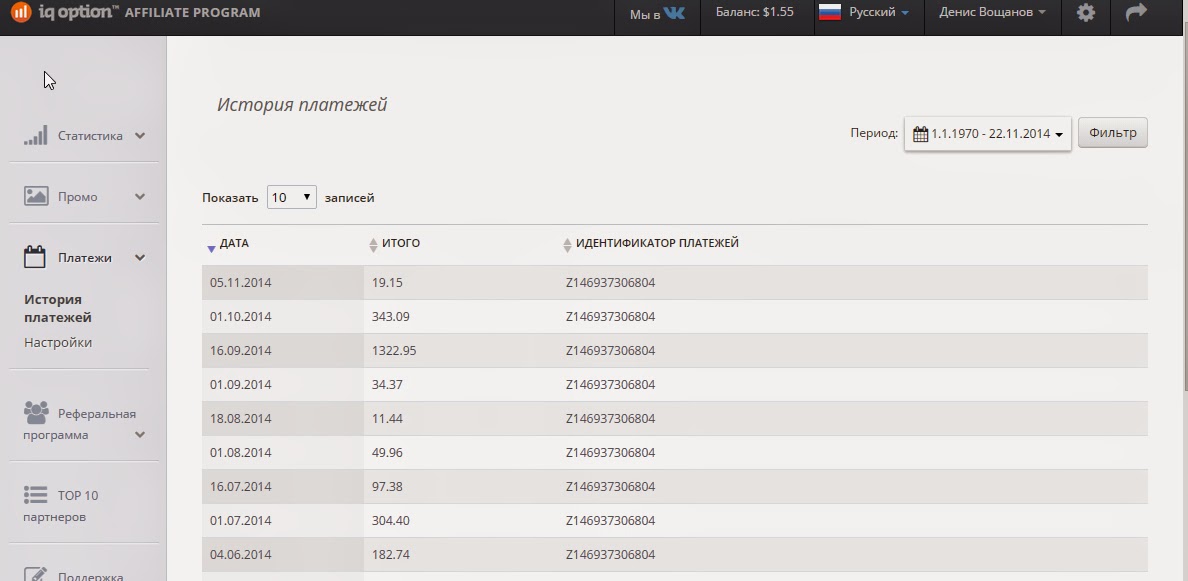1188x581 pixels.
Task: Click the amount 1322.95
Action: (394, 351)
